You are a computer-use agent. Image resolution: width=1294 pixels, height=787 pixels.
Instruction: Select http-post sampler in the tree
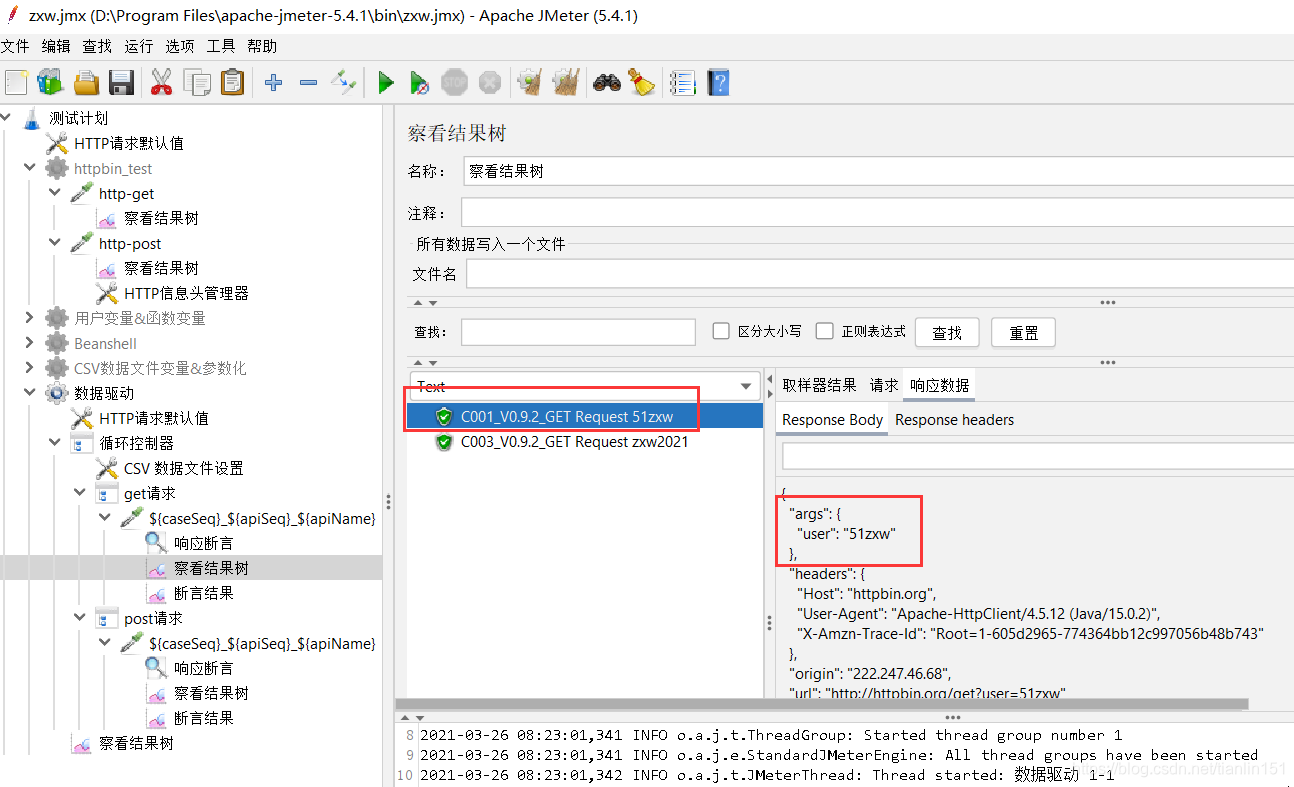click(x=129, y=243)
